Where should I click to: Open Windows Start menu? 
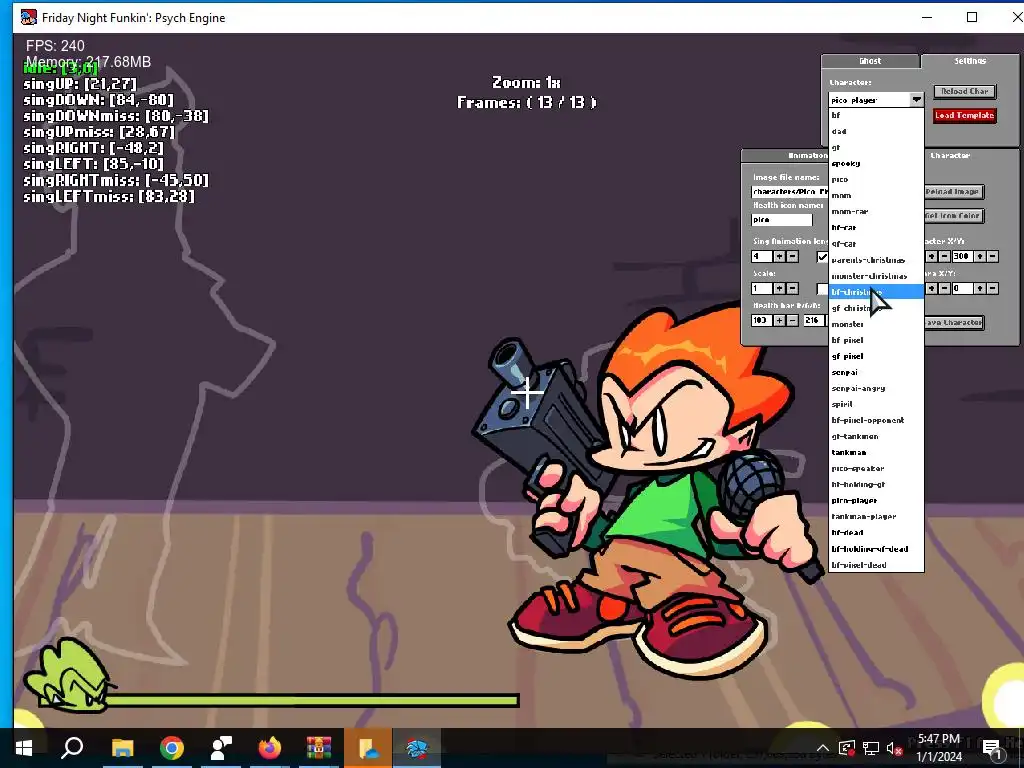24,748
